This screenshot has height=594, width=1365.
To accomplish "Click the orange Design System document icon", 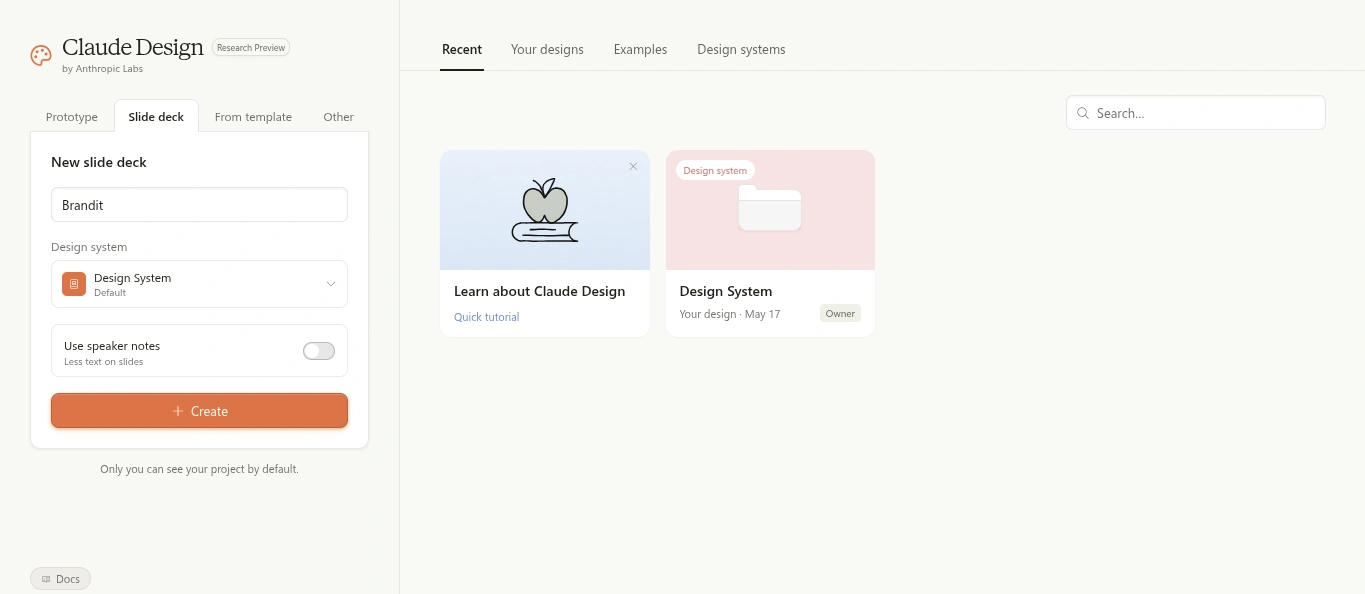I will (74, 284).
